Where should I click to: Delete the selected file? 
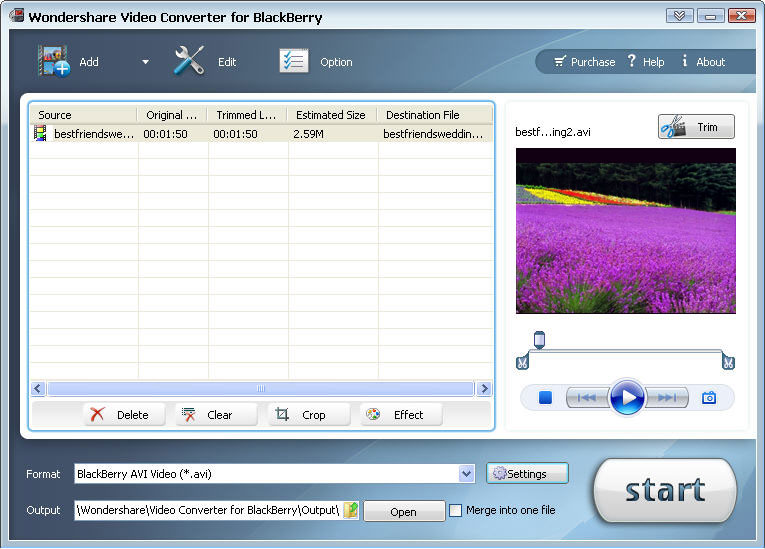(x=124, y=414)
